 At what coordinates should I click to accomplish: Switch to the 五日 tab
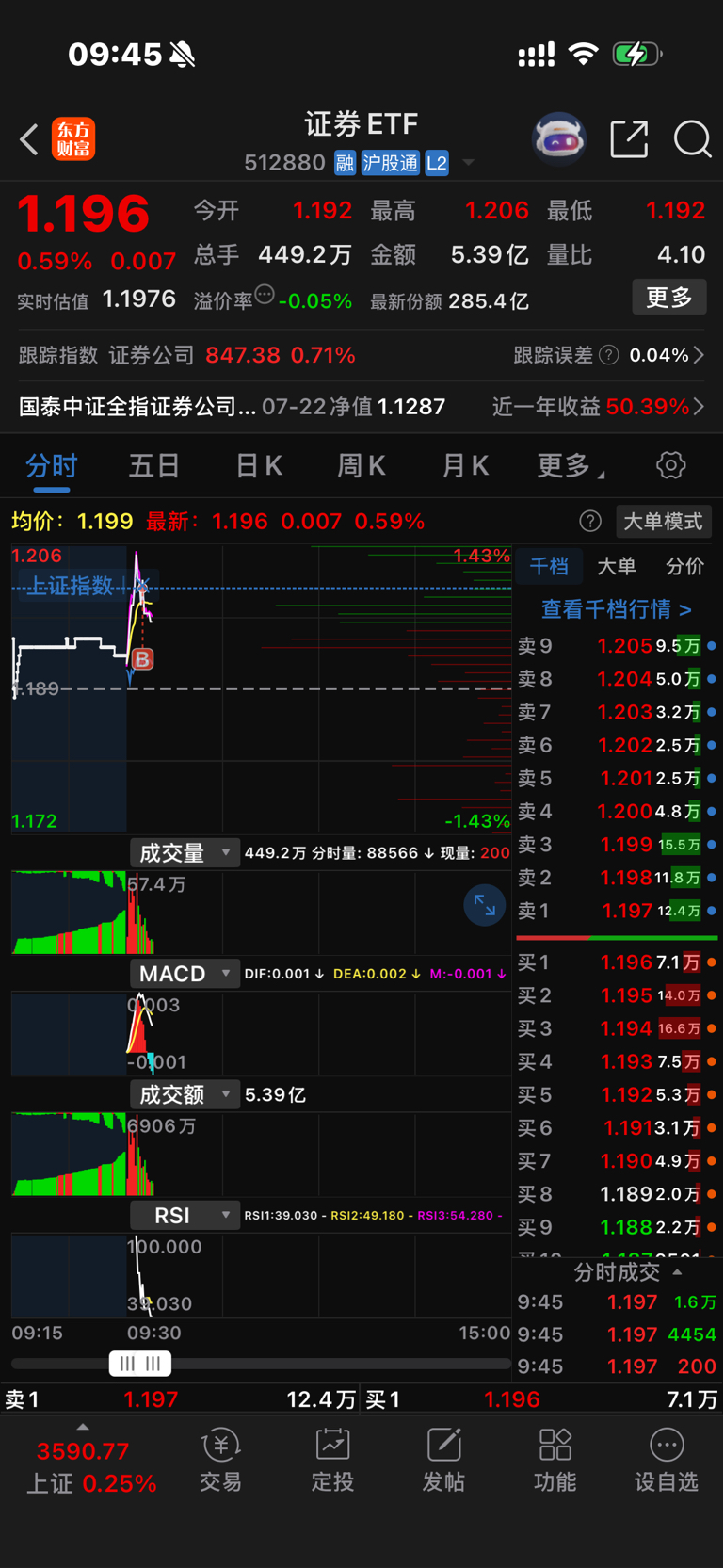click(154, 465)
